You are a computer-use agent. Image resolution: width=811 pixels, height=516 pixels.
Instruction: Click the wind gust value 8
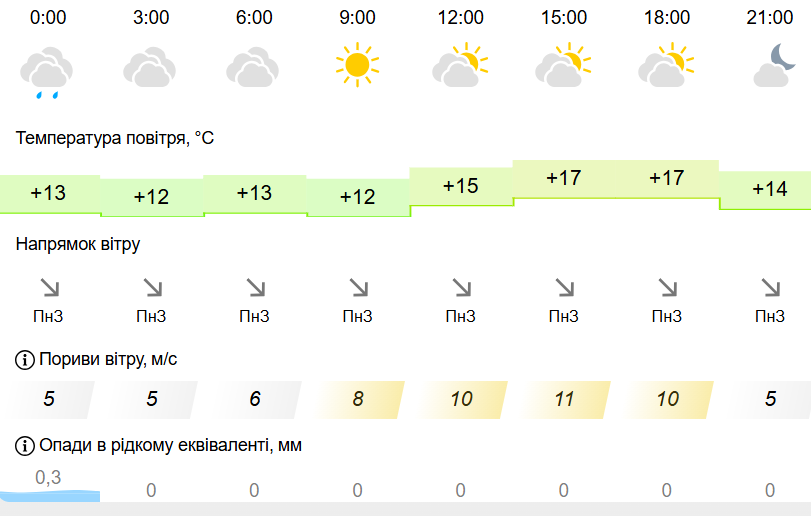[358, 400]
